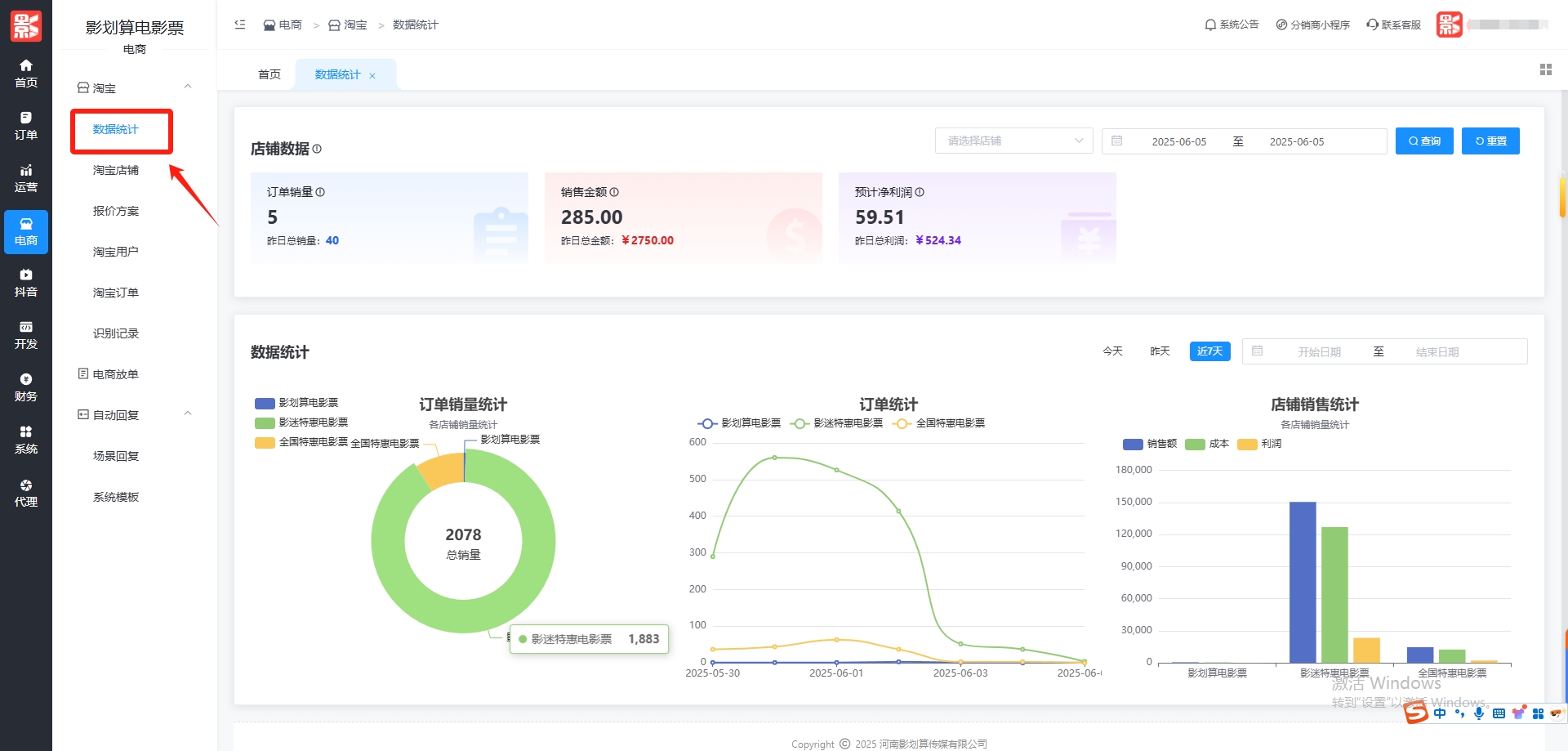Collapse the sidebar with the fold icon
1568x751 pixels.
click(240, 25)
